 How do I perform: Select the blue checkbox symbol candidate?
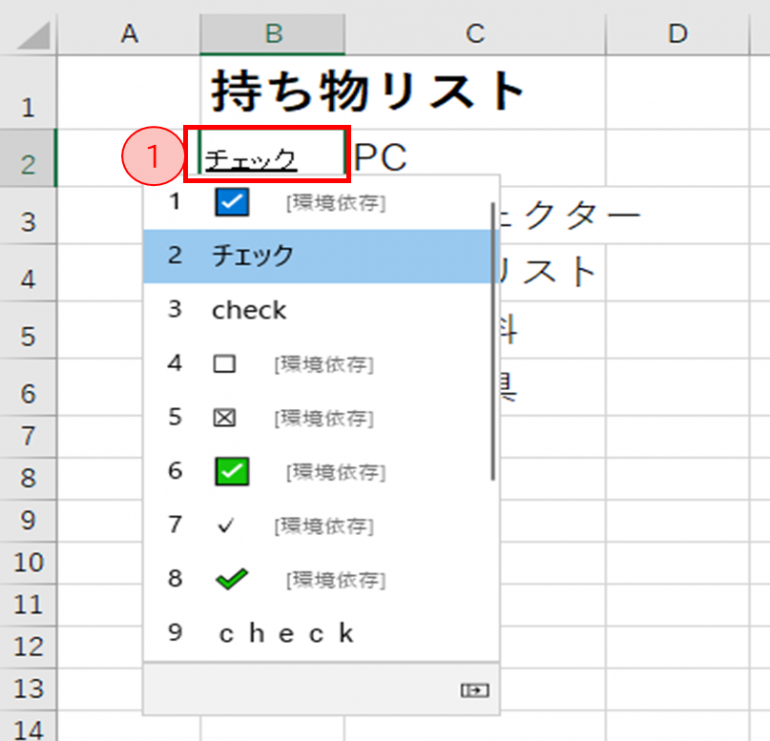click(x=232, y=203)
